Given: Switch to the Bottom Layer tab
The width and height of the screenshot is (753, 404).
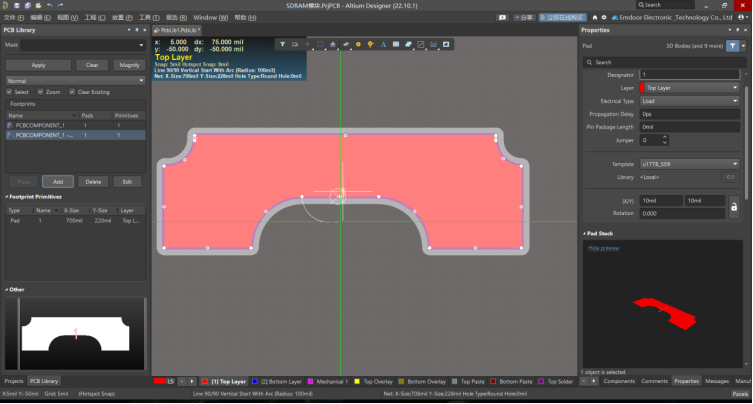Looking at the screenshot, I should point(280,381).
